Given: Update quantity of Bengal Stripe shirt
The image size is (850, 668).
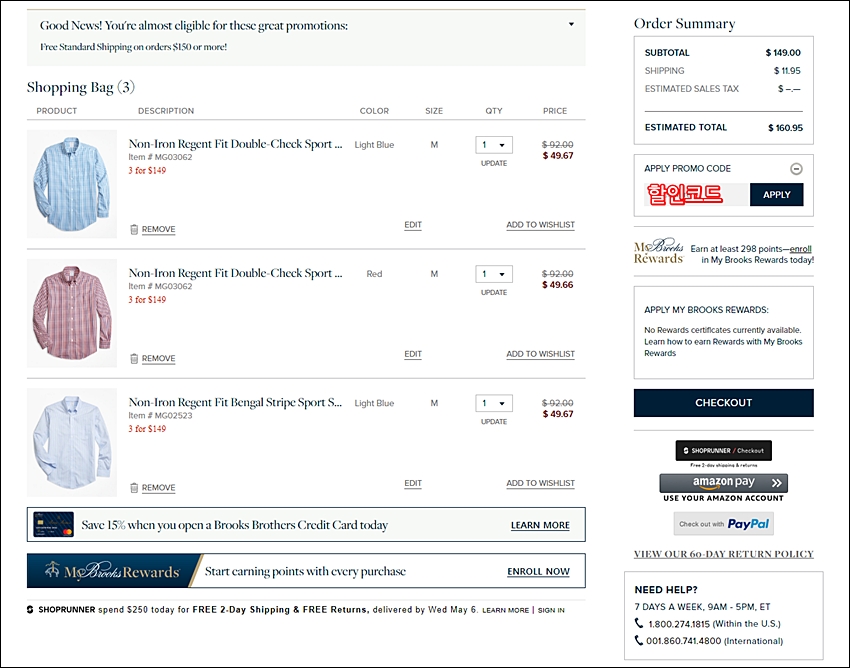Looking at the screenshot, I should (494, 421).
